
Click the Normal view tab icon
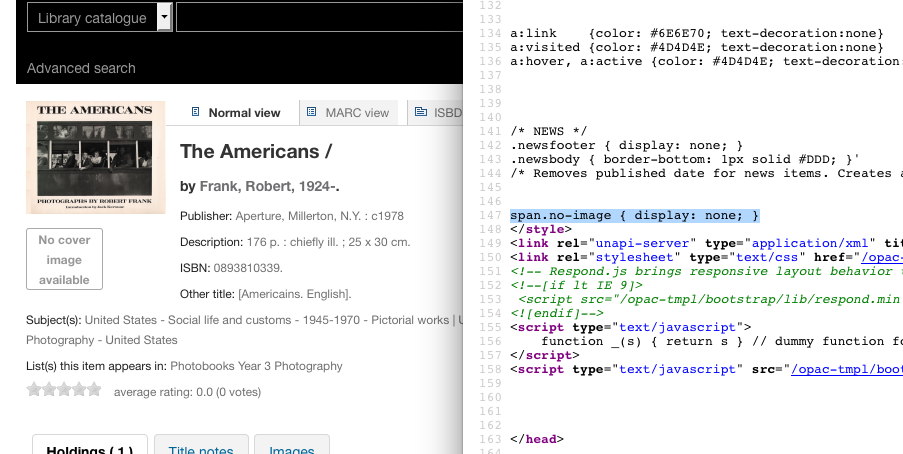pyautogui.click(x=195, y=113)
